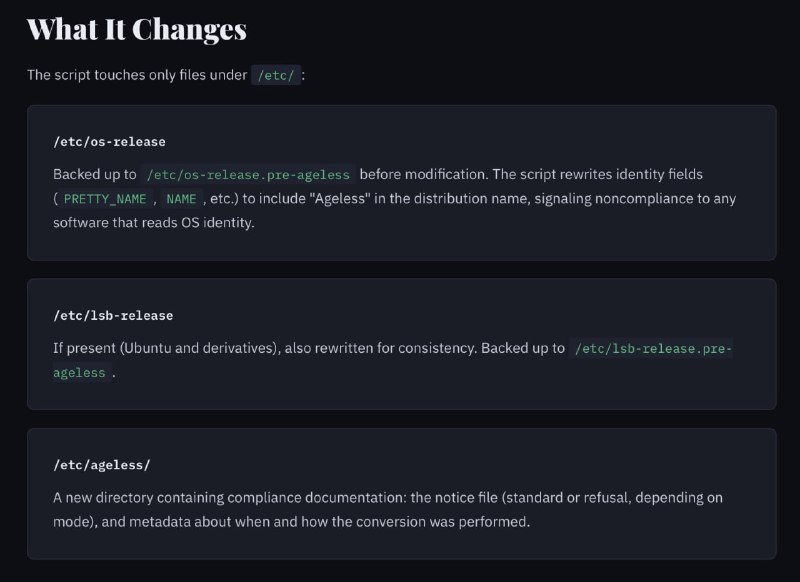Click the /etc/lsb-release.pre- code path
This screenshot has height=582, width=800.
tap(653, 348)
